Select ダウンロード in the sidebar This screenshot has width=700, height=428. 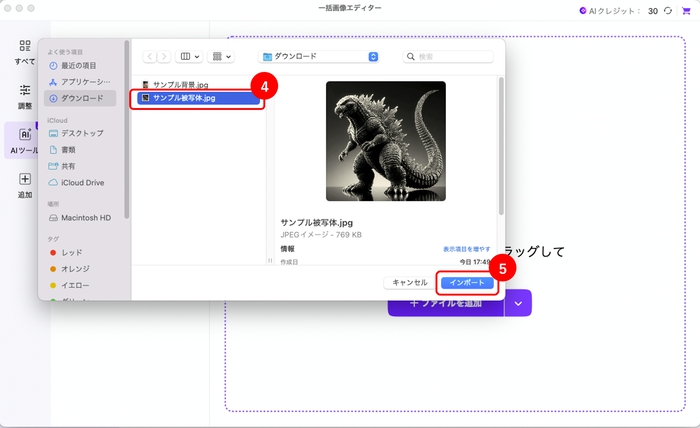coord(80,98)
